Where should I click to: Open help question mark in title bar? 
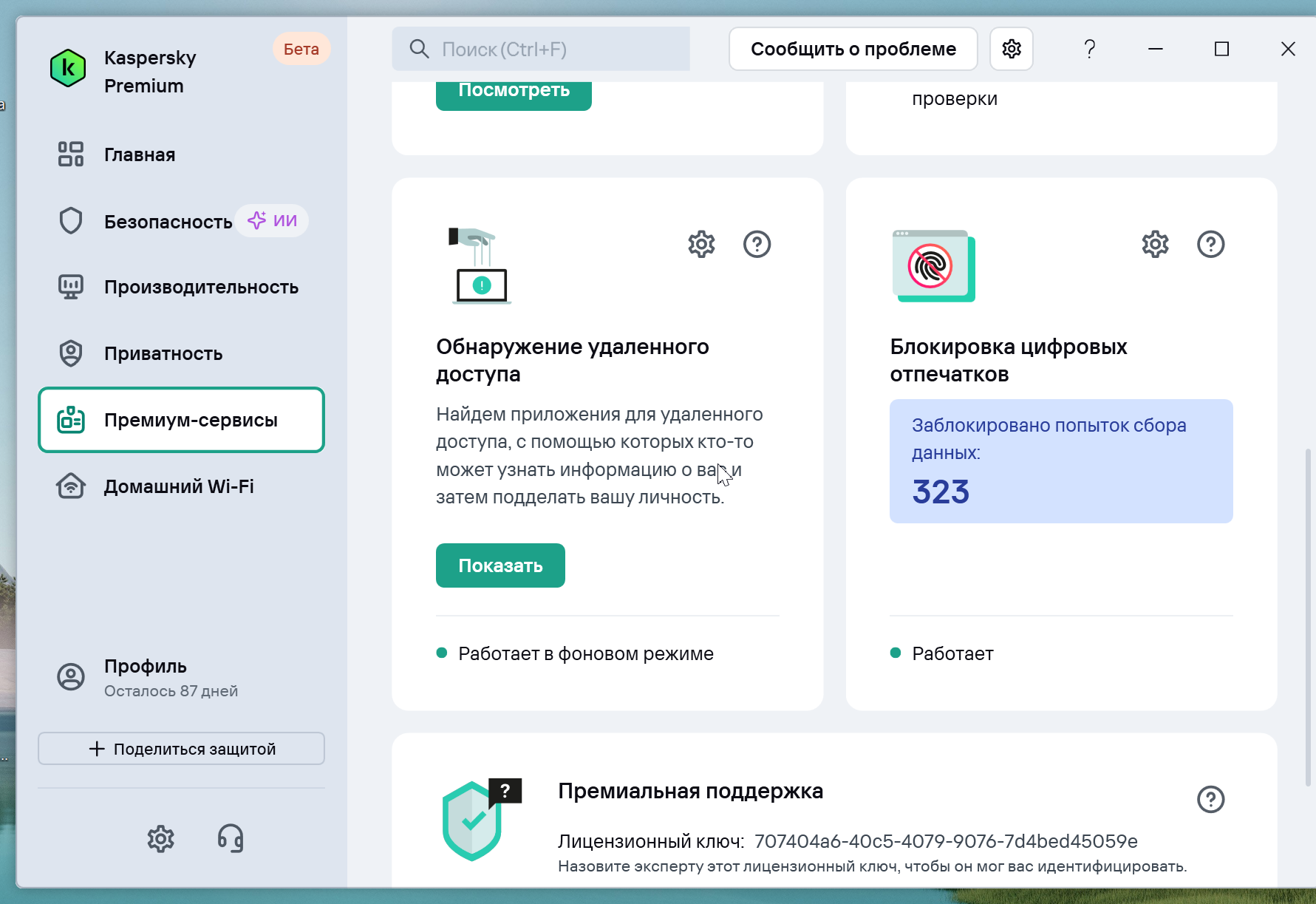1089,49
